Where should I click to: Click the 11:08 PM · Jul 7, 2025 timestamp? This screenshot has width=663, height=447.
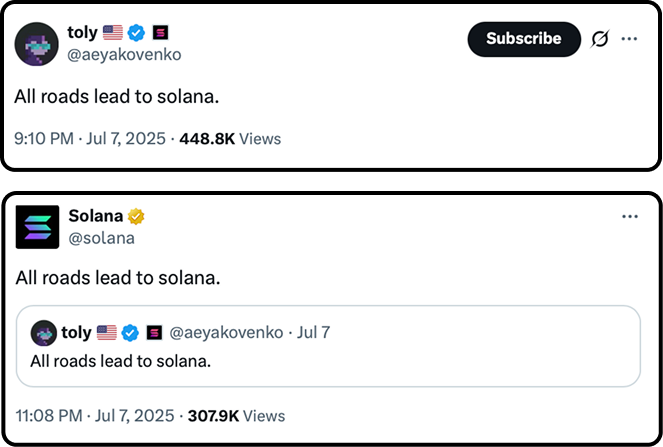[x=93, y=415]
